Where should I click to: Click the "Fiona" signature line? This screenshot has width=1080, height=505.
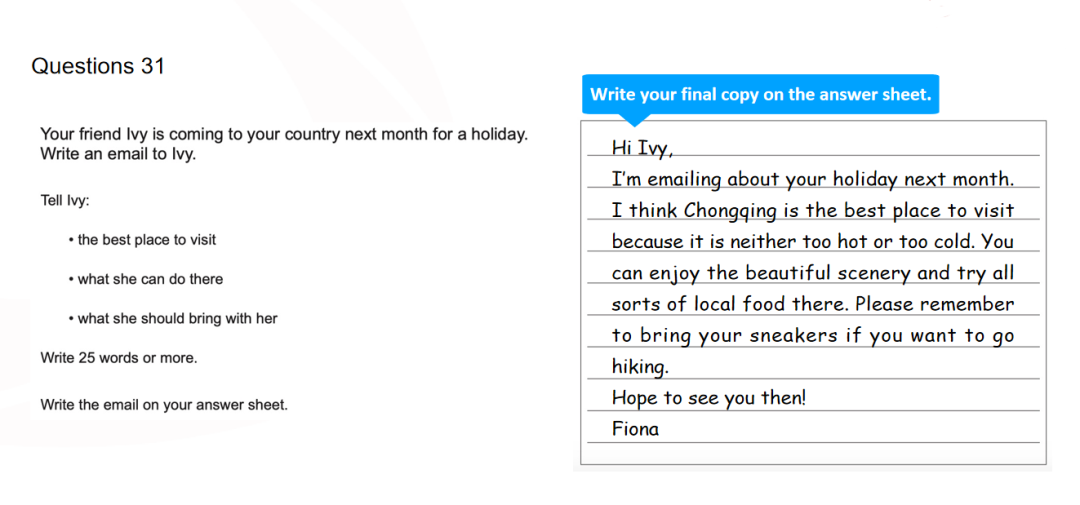click(x=635, y=429)
